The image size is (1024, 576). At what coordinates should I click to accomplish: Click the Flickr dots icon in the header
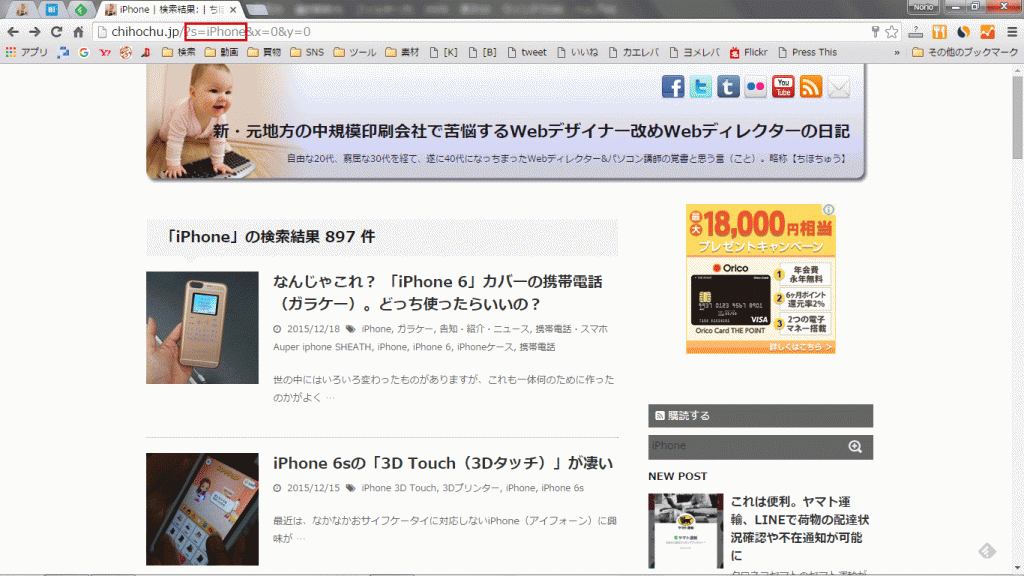[x=755, y=87]
